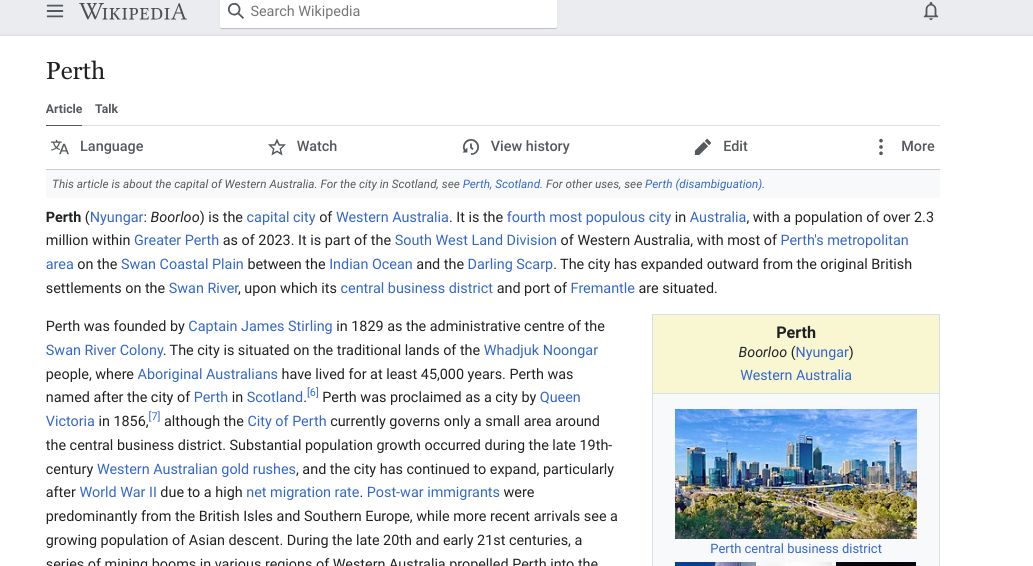Switch to the Article tab

click(64, 109)
